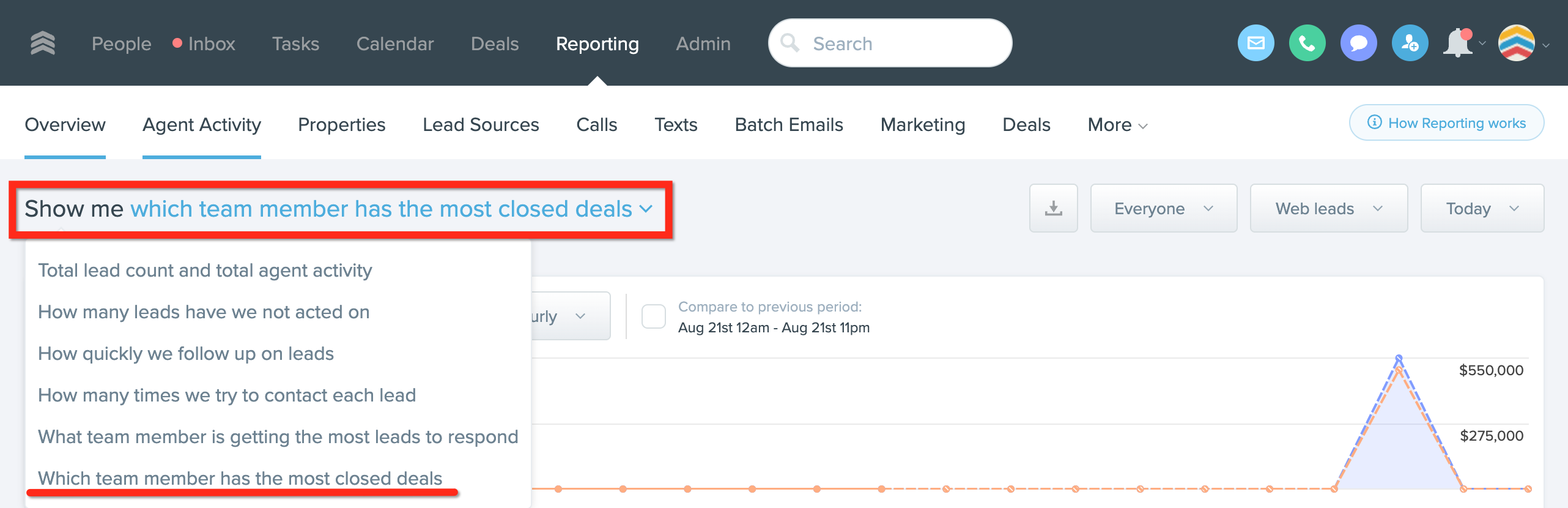Open the hourly interval dropdown
The height and width of the screenshot is (508, 1568).
point(570,316)
